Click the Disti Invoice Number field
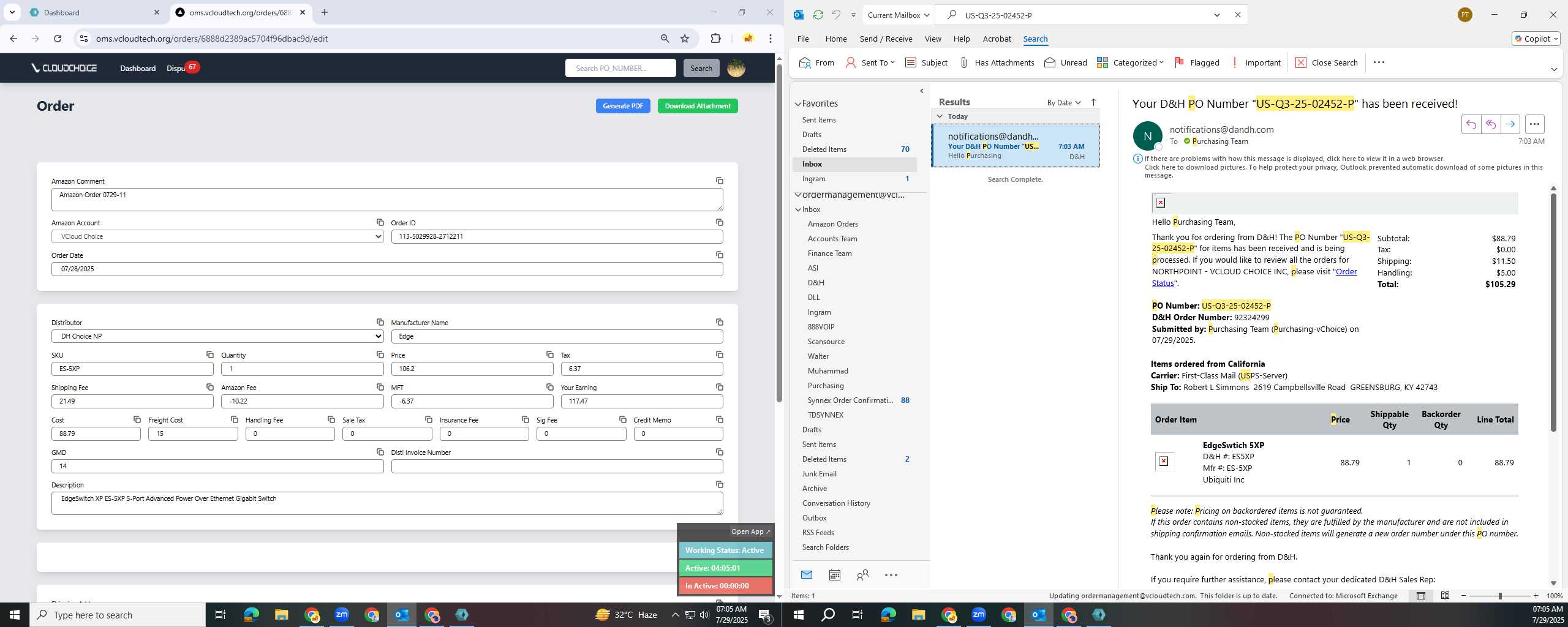This screenshot has width=1568, height=627. (x=557, y=466)
